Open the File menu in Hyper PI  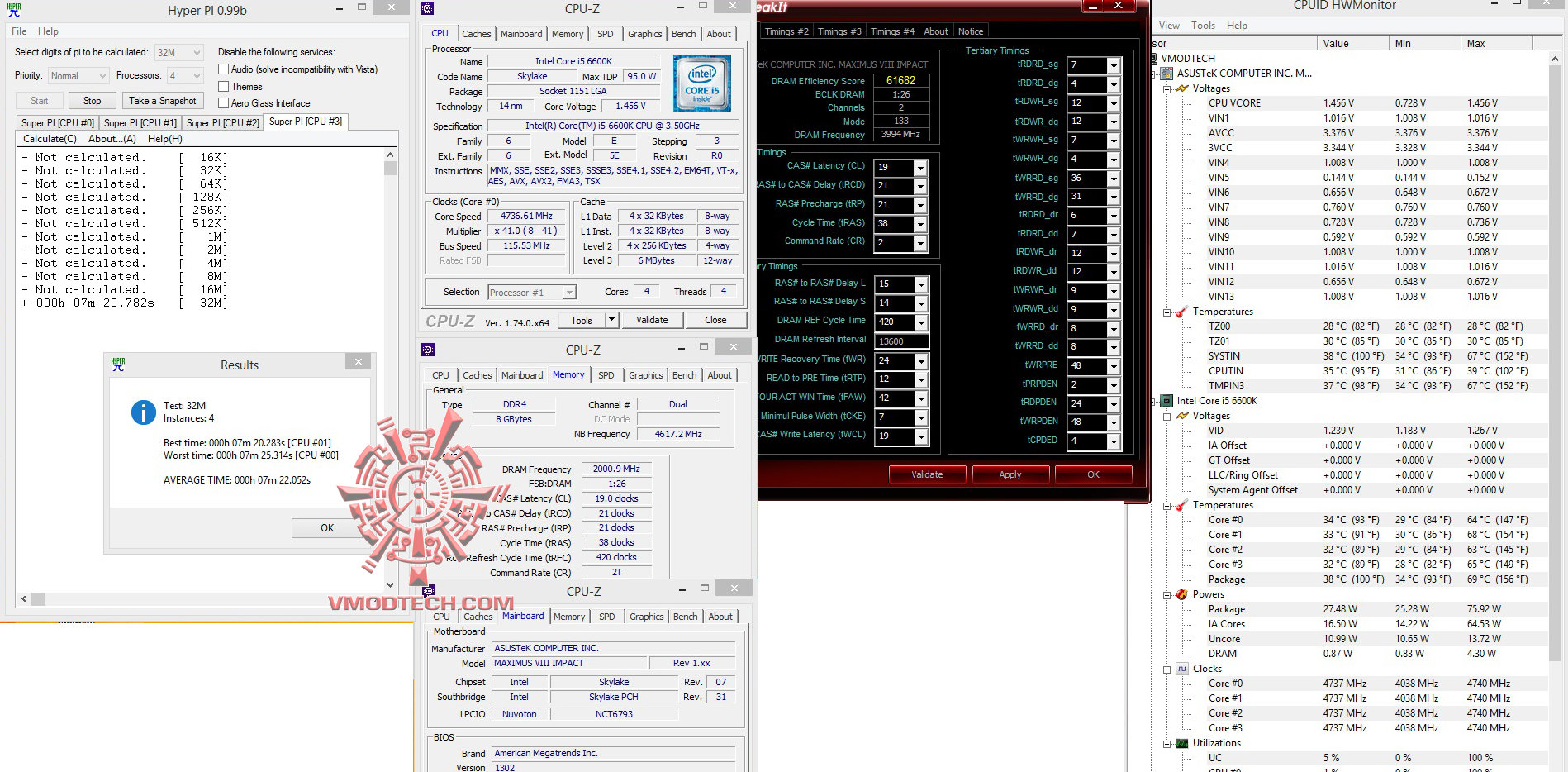pyautogui.click(x=19, y=31)
